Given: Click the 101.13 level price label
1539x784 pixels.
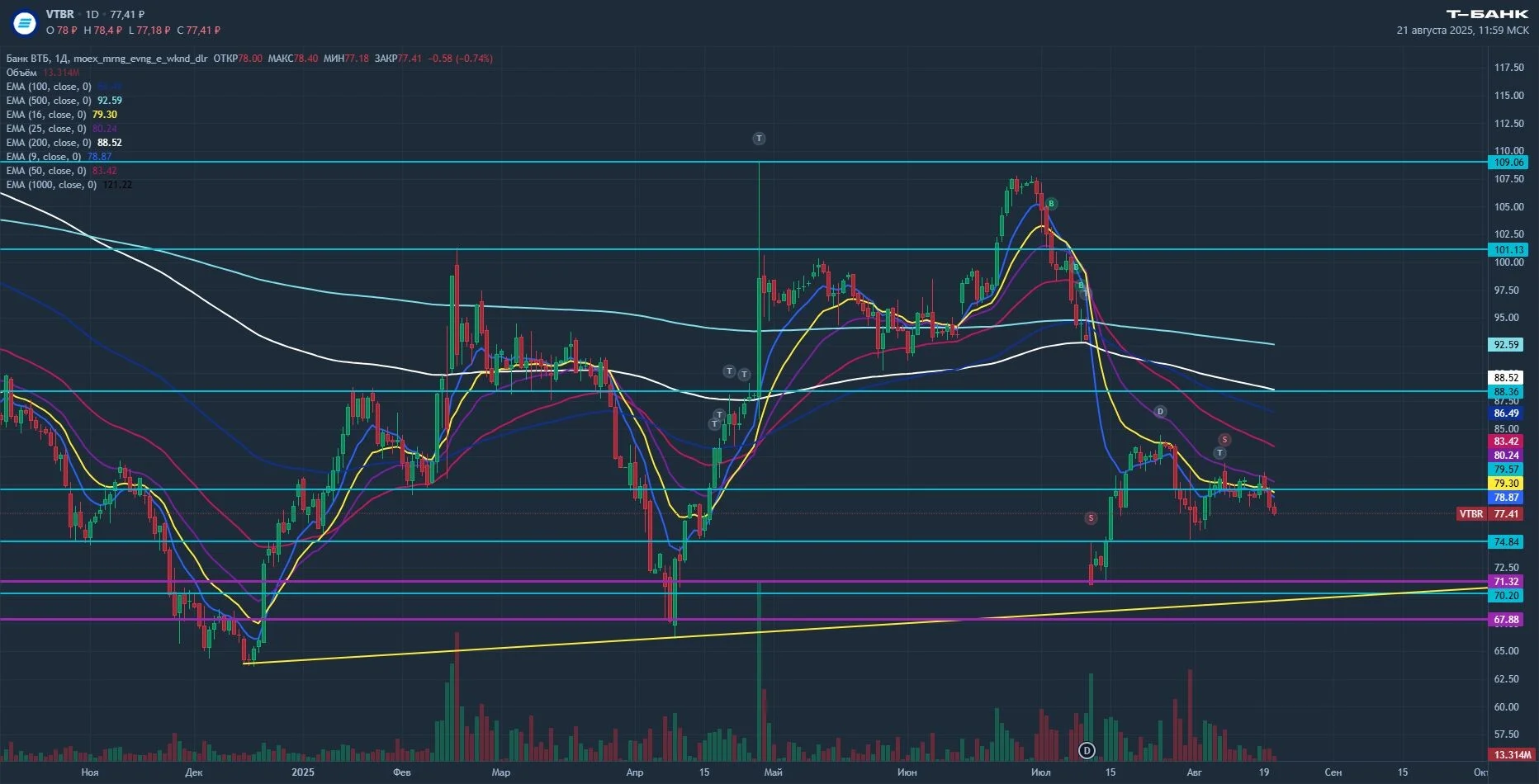Looking at the screenshot, I should [1508, 250].
